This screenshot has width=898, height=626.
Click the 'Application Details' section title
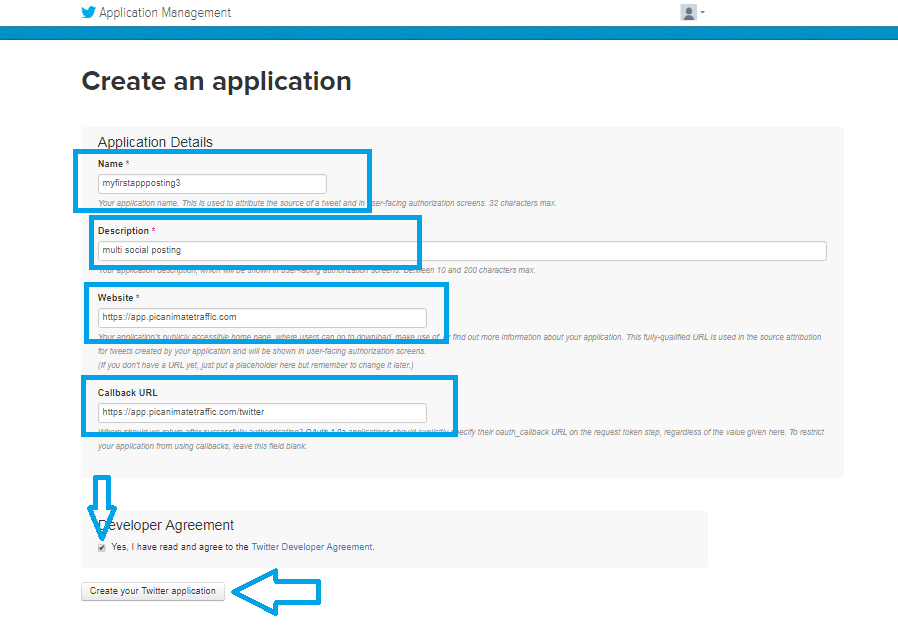(155, 142)
